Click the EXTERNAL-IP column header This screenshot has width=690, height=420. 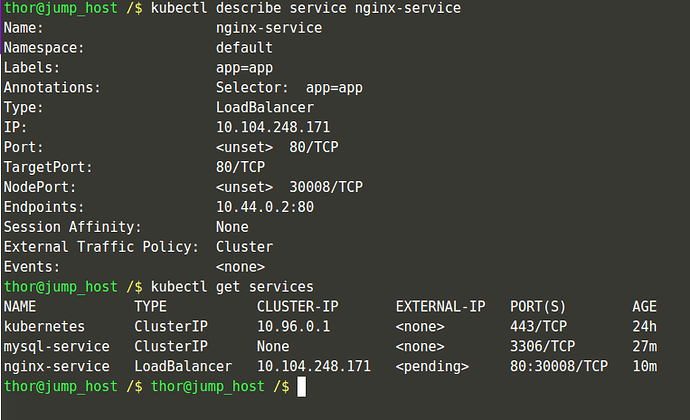tap(440, 307)
